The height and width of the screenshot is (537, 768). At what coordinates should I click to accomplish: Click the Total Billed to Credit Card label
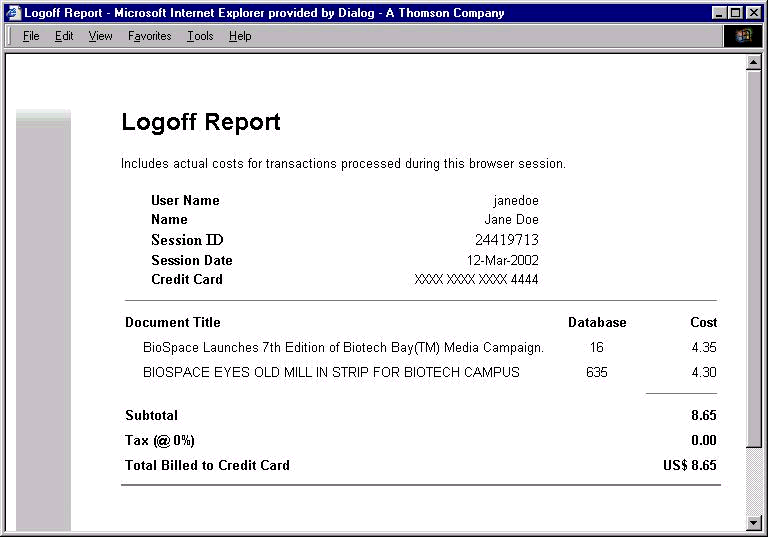207,465
